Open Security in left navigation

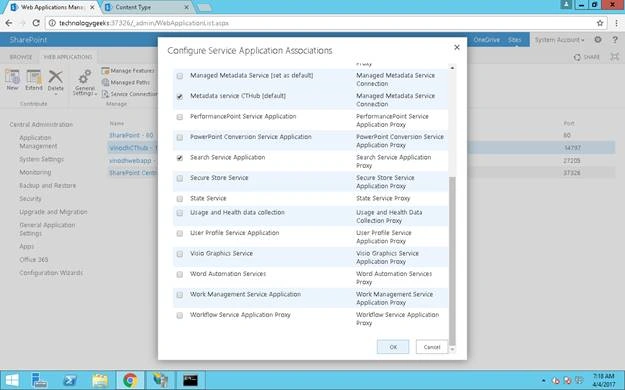(x=30, y=199)
